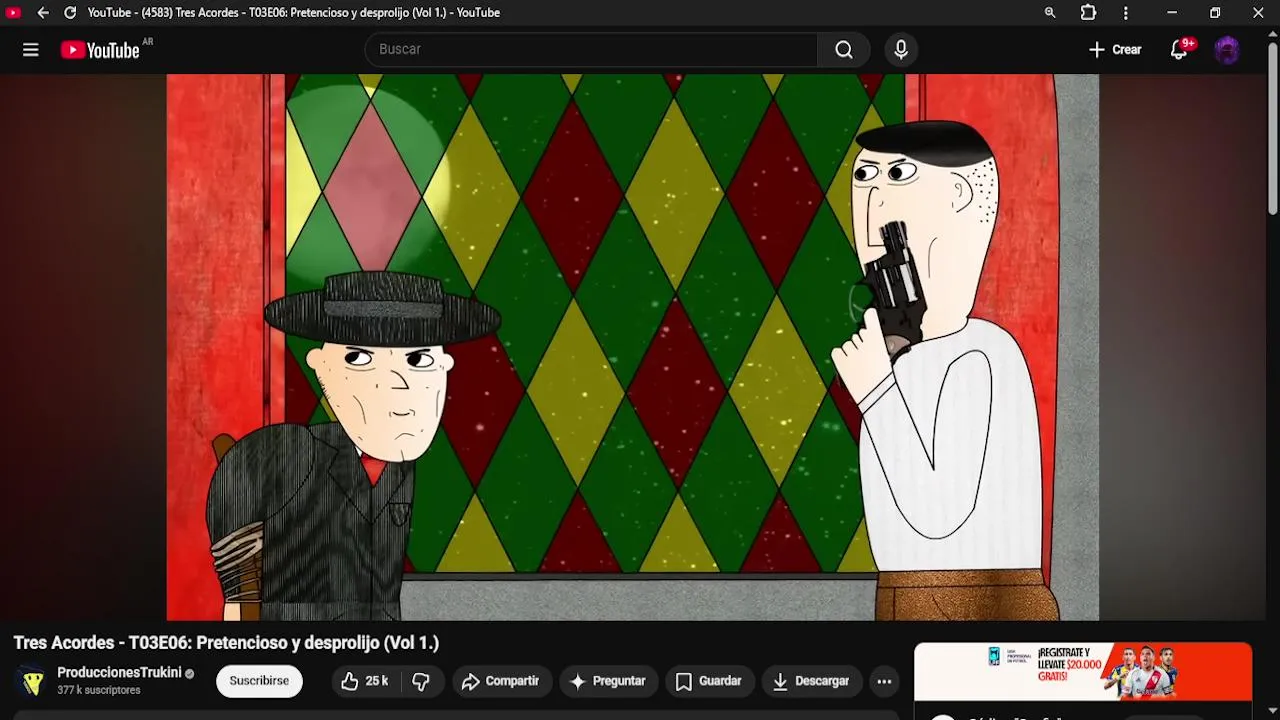Open the Crear create menu

pos(1115,50)
